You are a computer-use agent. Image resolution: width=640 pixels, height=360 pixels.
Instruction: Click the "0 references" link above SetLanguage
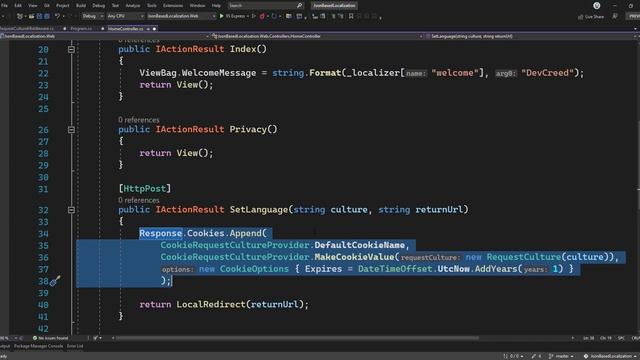[139, 200]
